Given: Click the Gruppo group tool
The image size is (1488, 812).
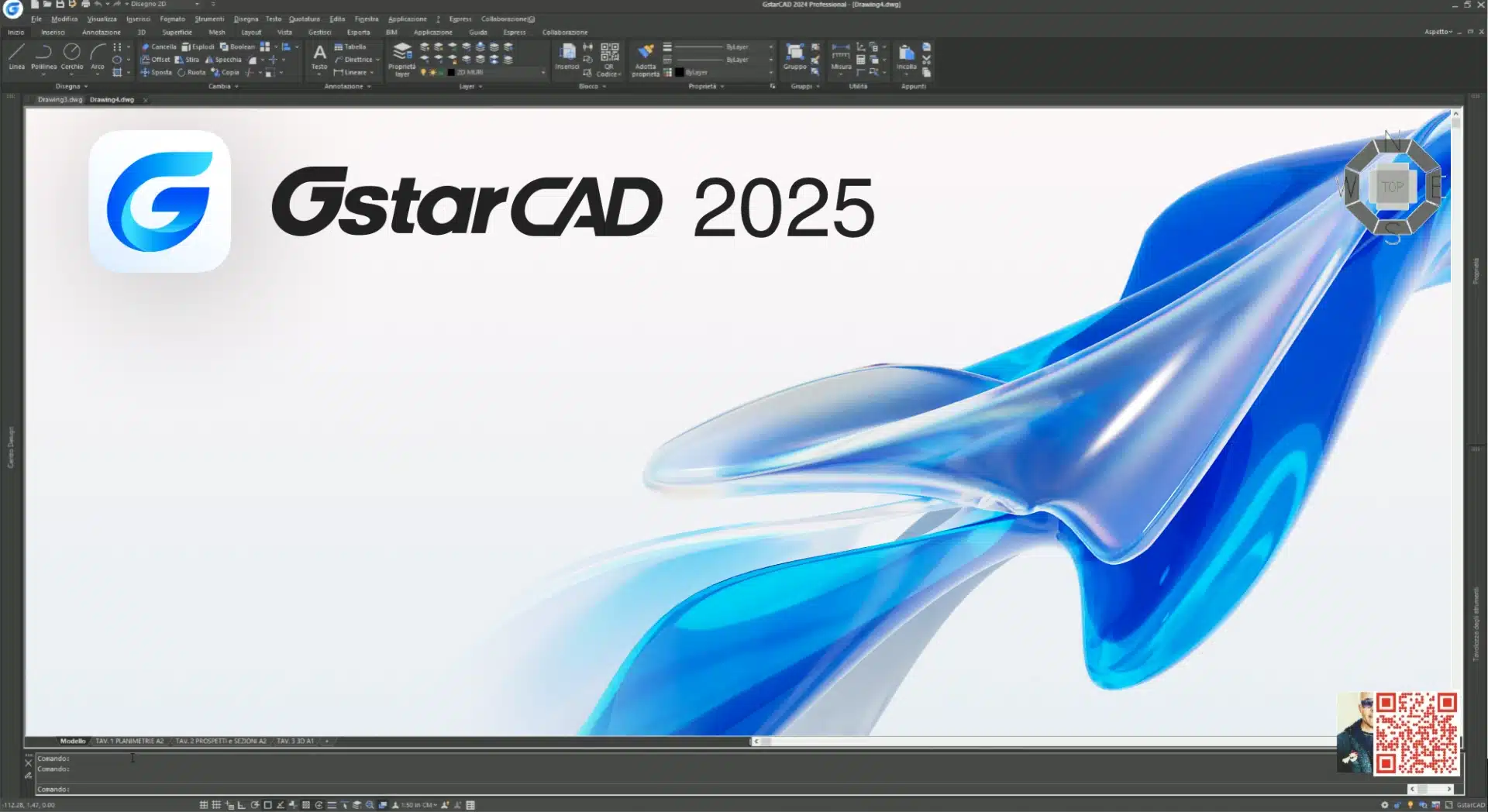Looking at the screenshot, I should pyautogui.click(x=794, y=57).
